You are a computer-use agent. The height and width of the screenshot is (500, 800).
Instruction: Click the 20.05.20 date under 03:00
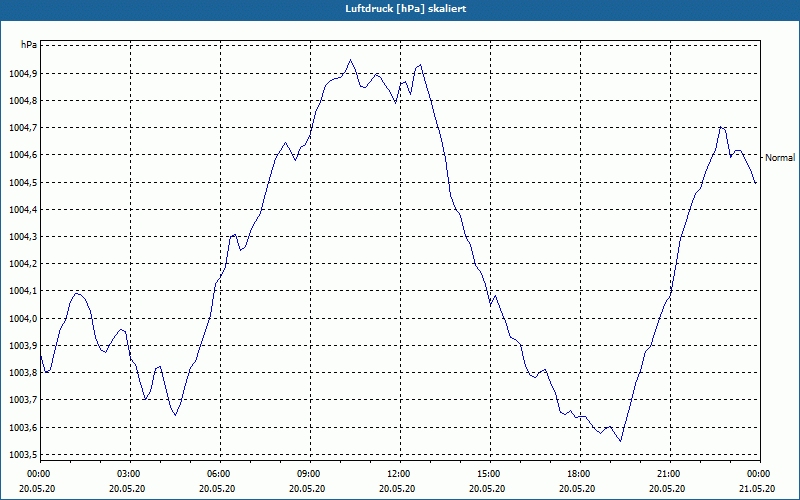(128, 488)
